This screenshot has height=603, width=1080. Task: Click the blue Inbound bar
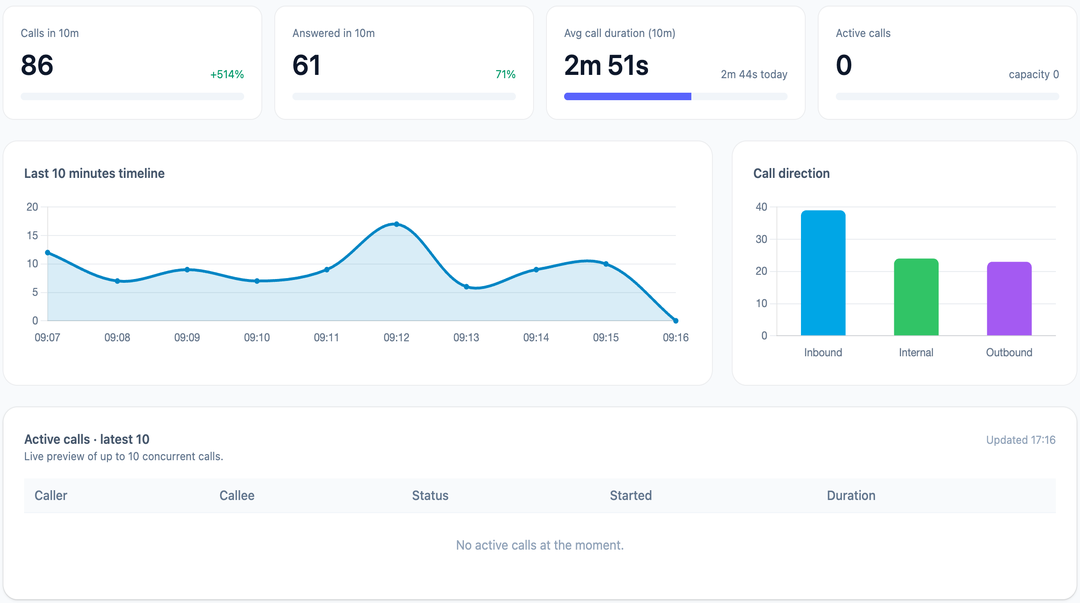[823, 273]
